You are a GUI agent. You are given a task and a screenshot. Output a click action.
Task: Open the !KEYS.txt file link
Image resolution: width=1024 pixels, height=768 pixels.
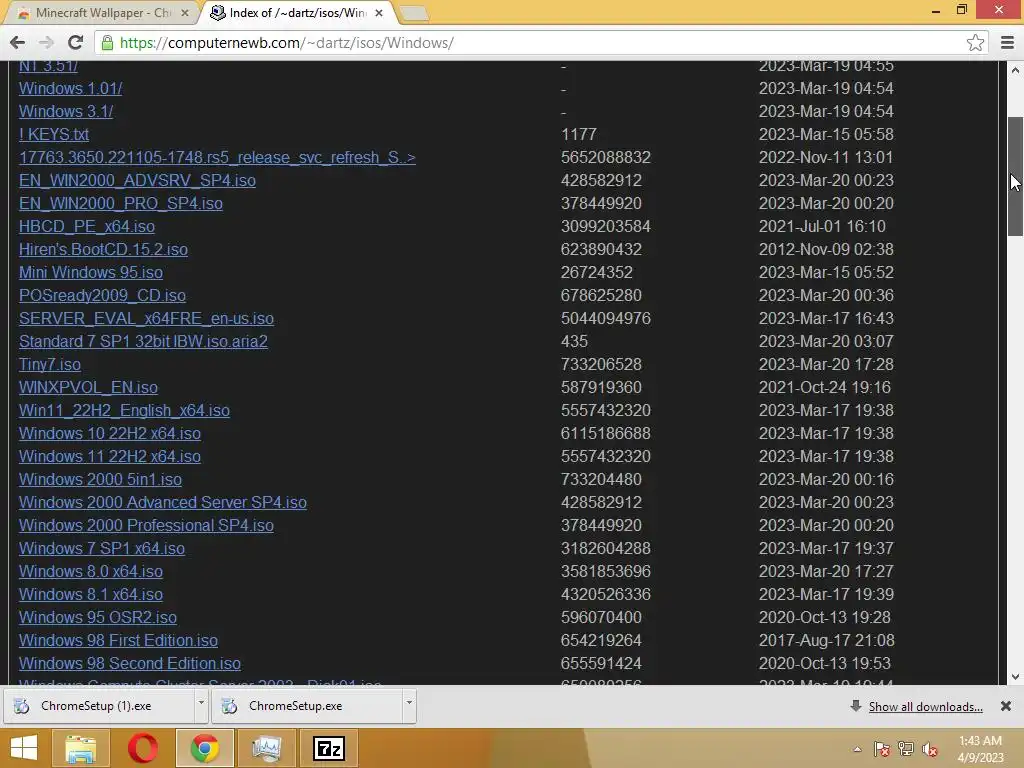click(x=54, y=135)
